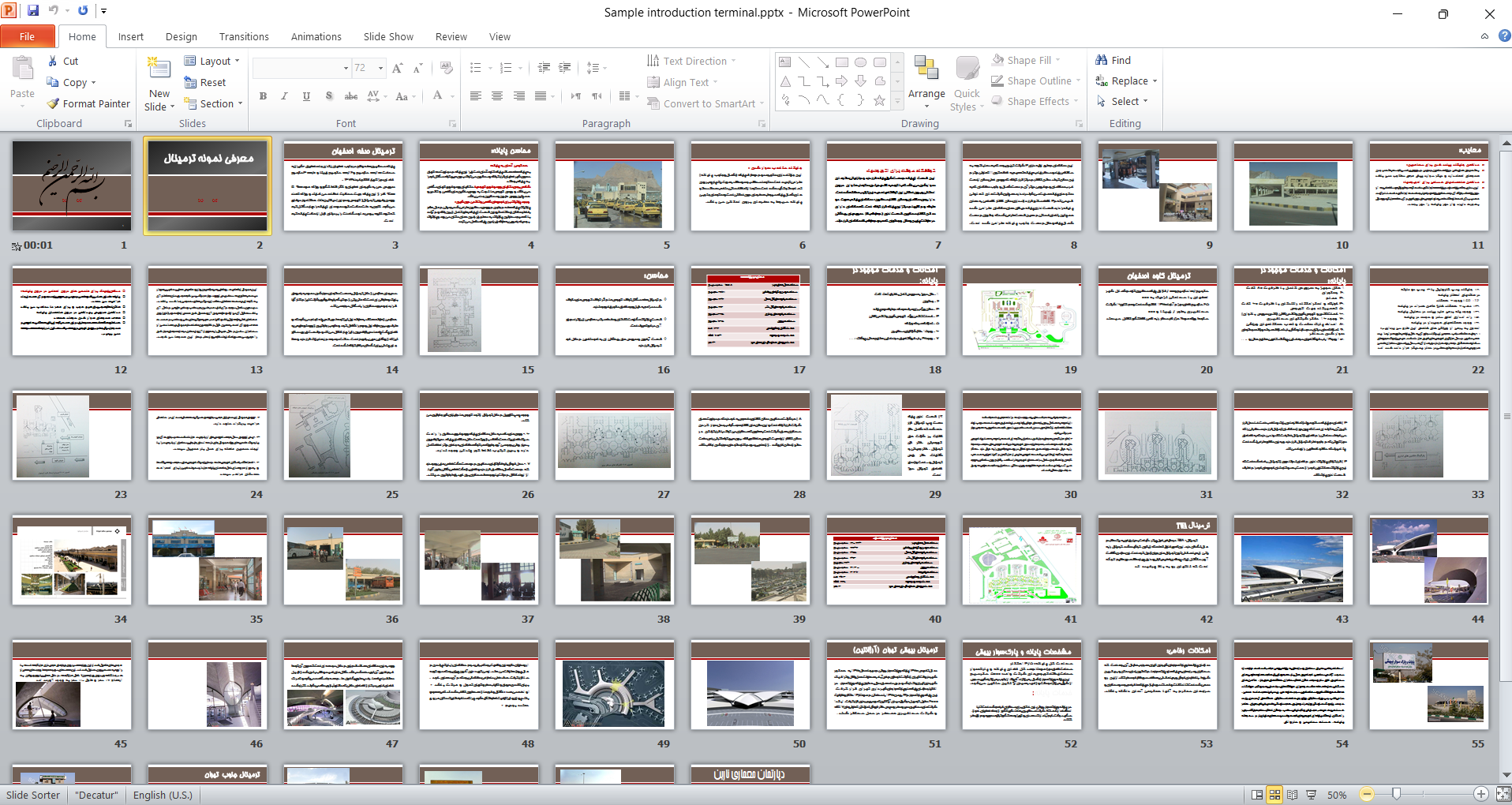1512x805 pixels.
Task: Click Convert to SmartArt button
Action: coord(705,103)
